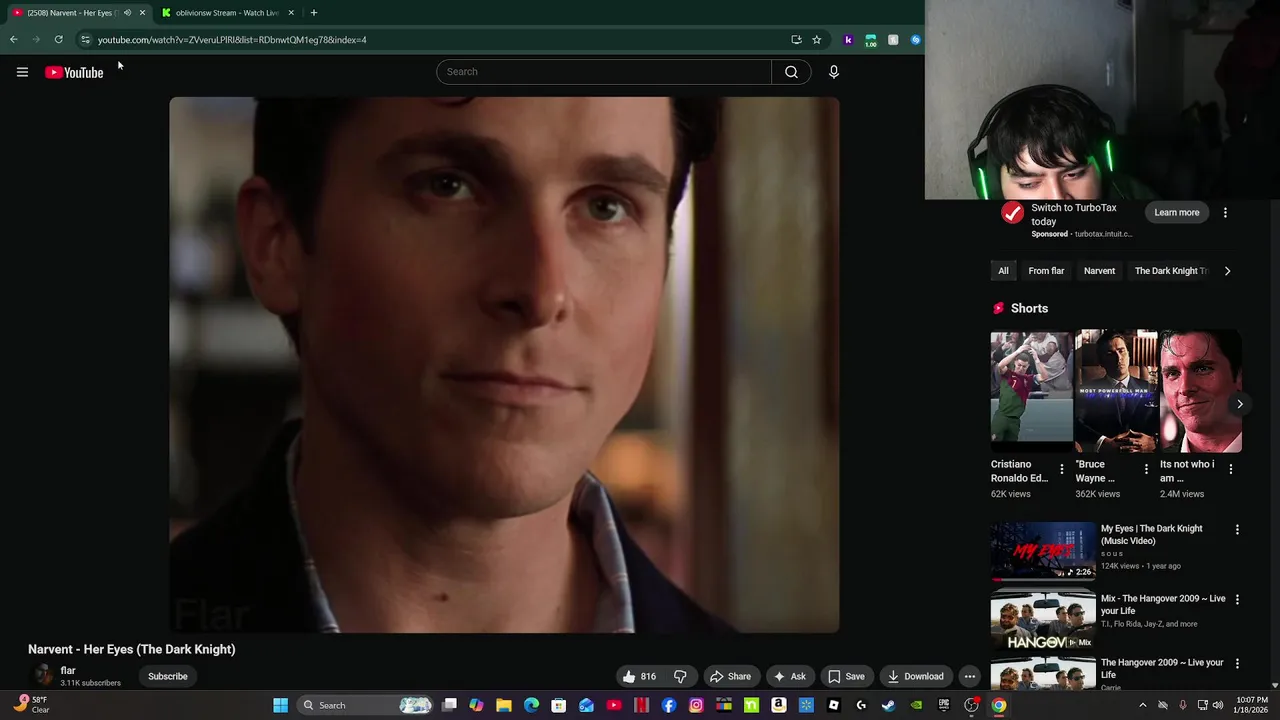
Task: Open options for the Hangover Mix
Action: [1237, 600]
